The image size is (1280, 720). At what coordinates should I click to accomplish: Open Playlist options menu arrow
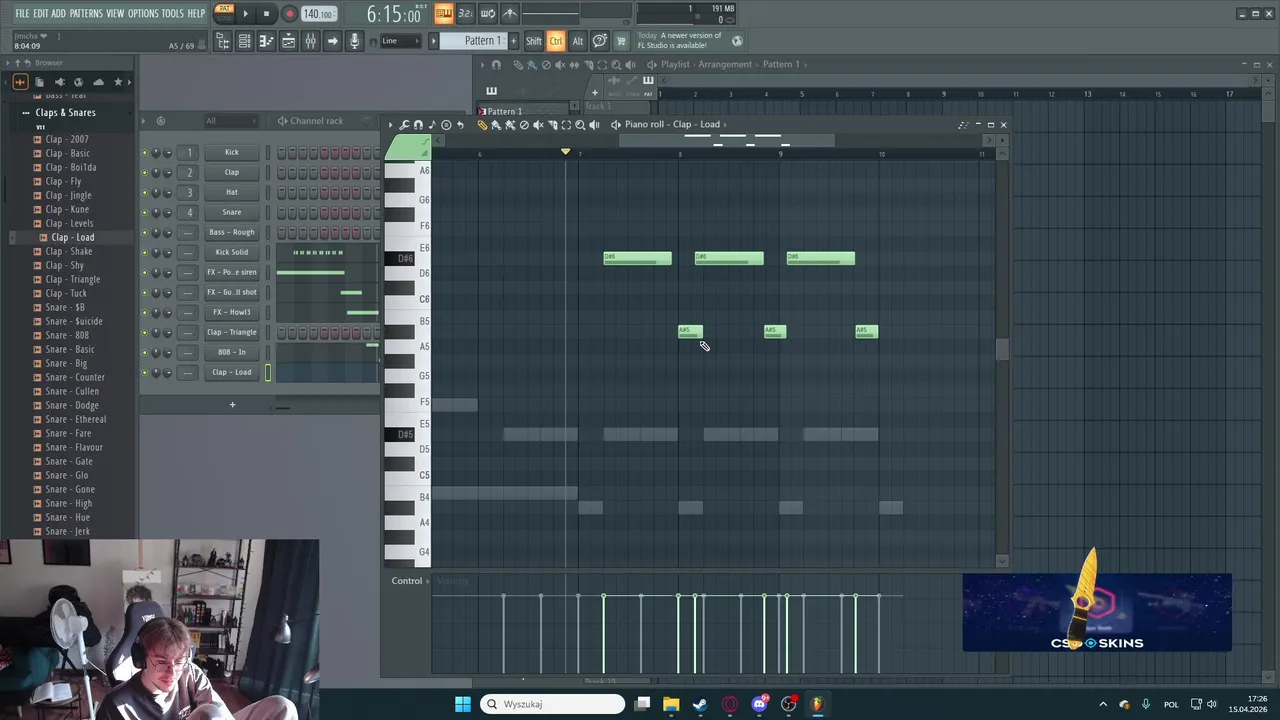pyautogui.click(x=482, y=64)
